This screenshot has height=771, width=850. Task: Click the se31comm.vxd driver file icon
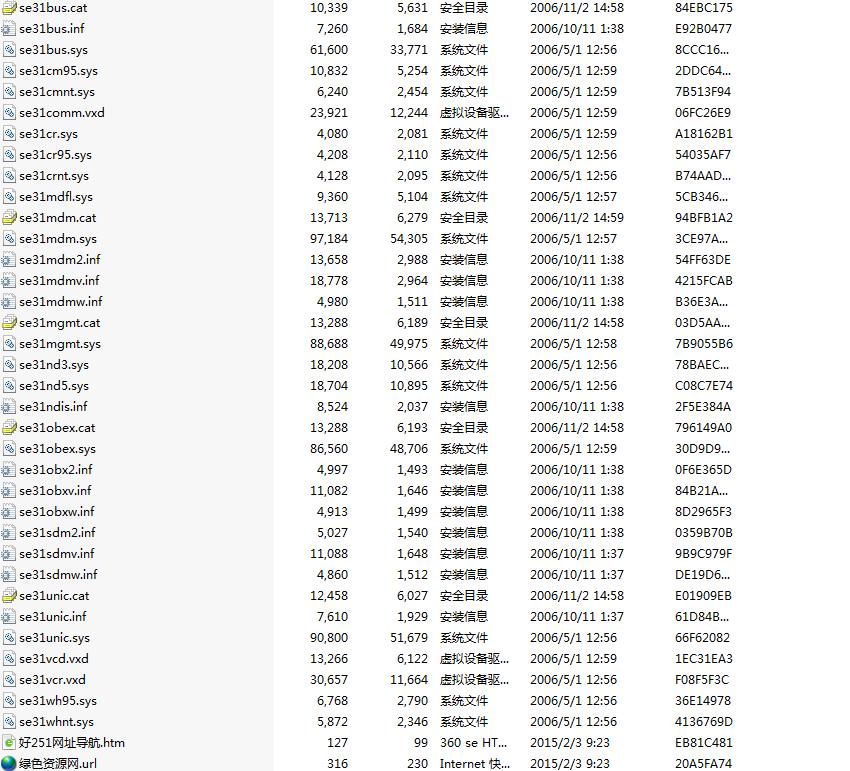9,113
